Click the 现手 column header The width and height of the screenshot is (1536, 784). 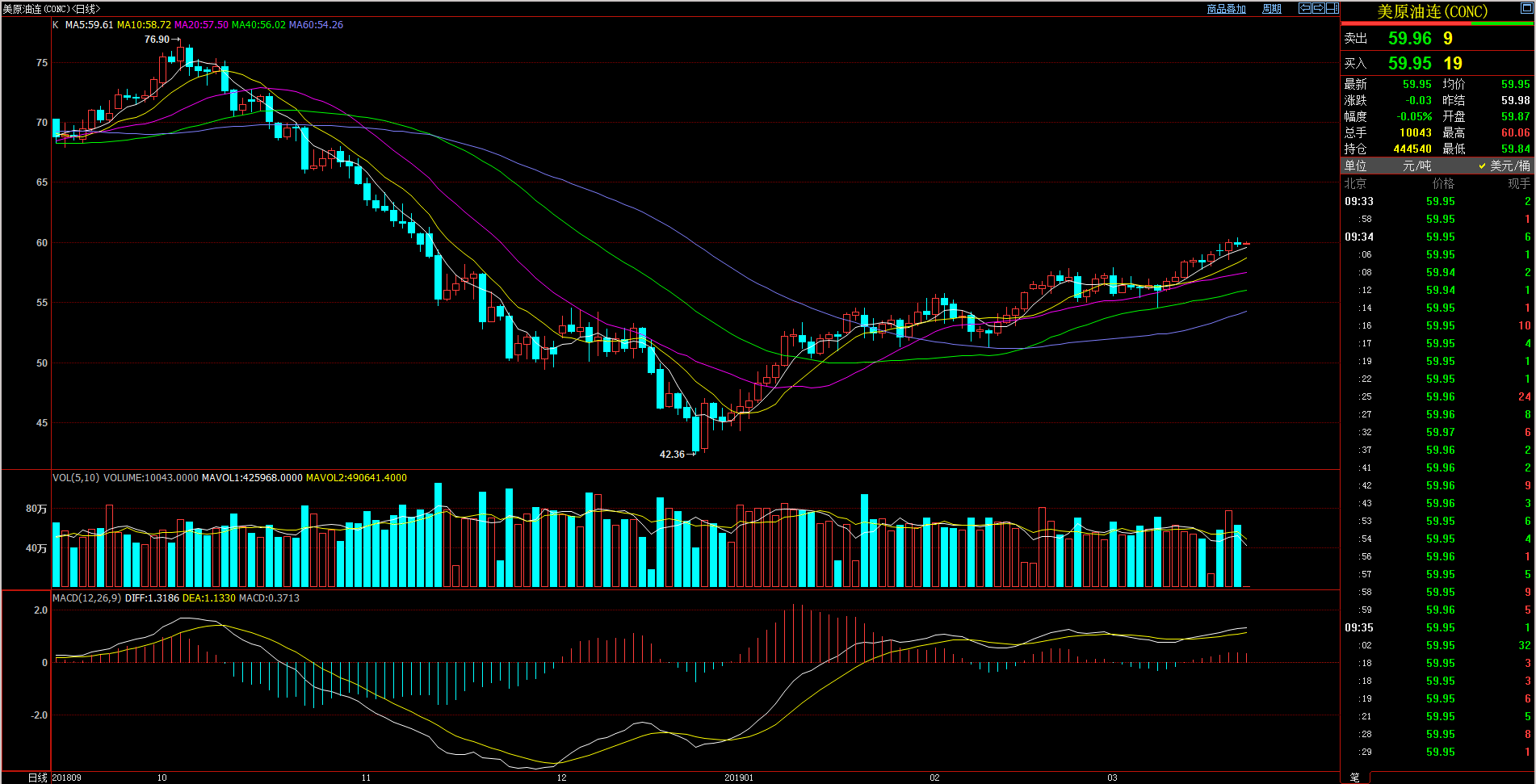[x=1519, y=183]
